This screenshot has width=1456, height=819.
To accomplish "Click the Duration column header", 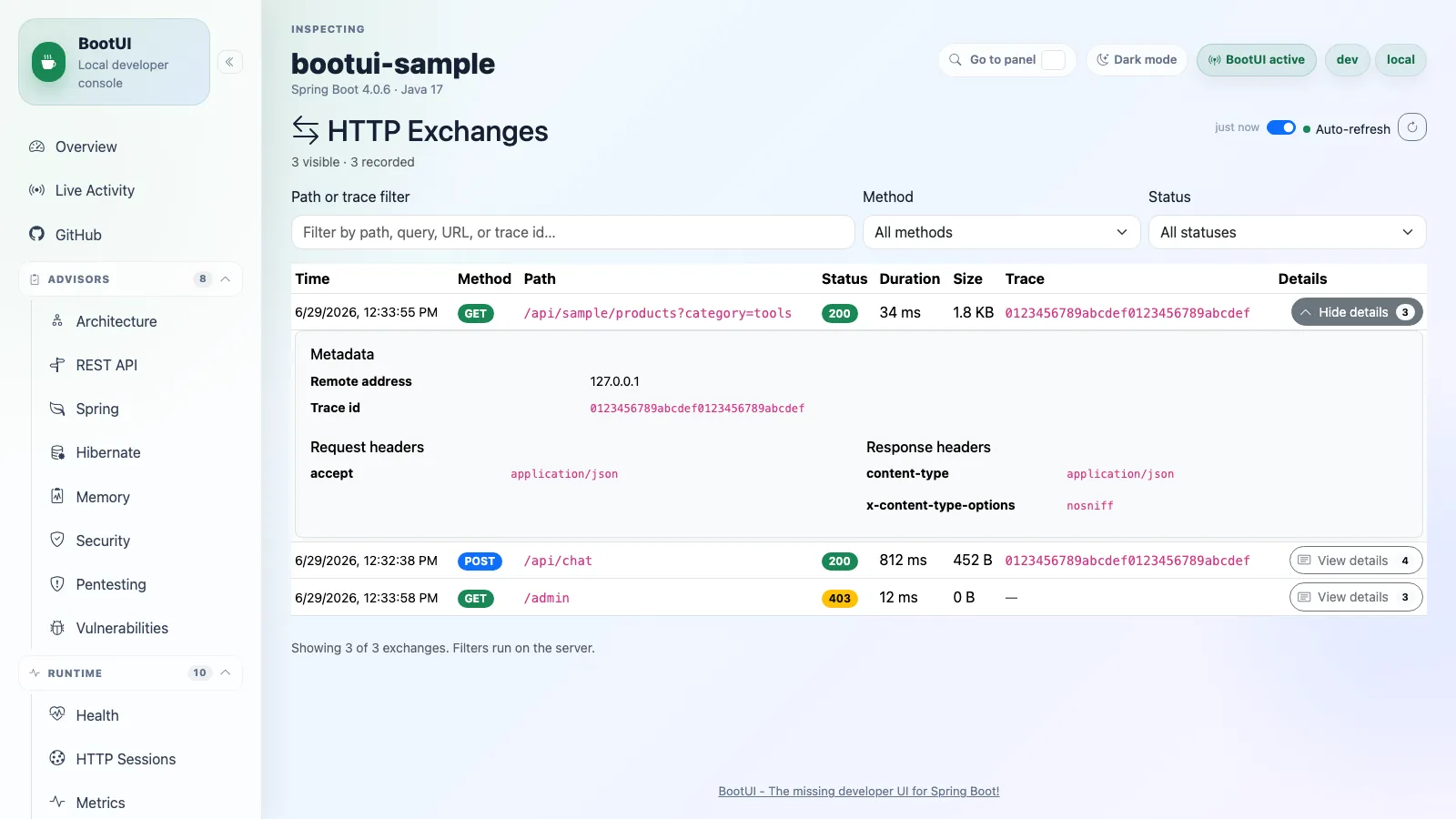I will point(909,278).
